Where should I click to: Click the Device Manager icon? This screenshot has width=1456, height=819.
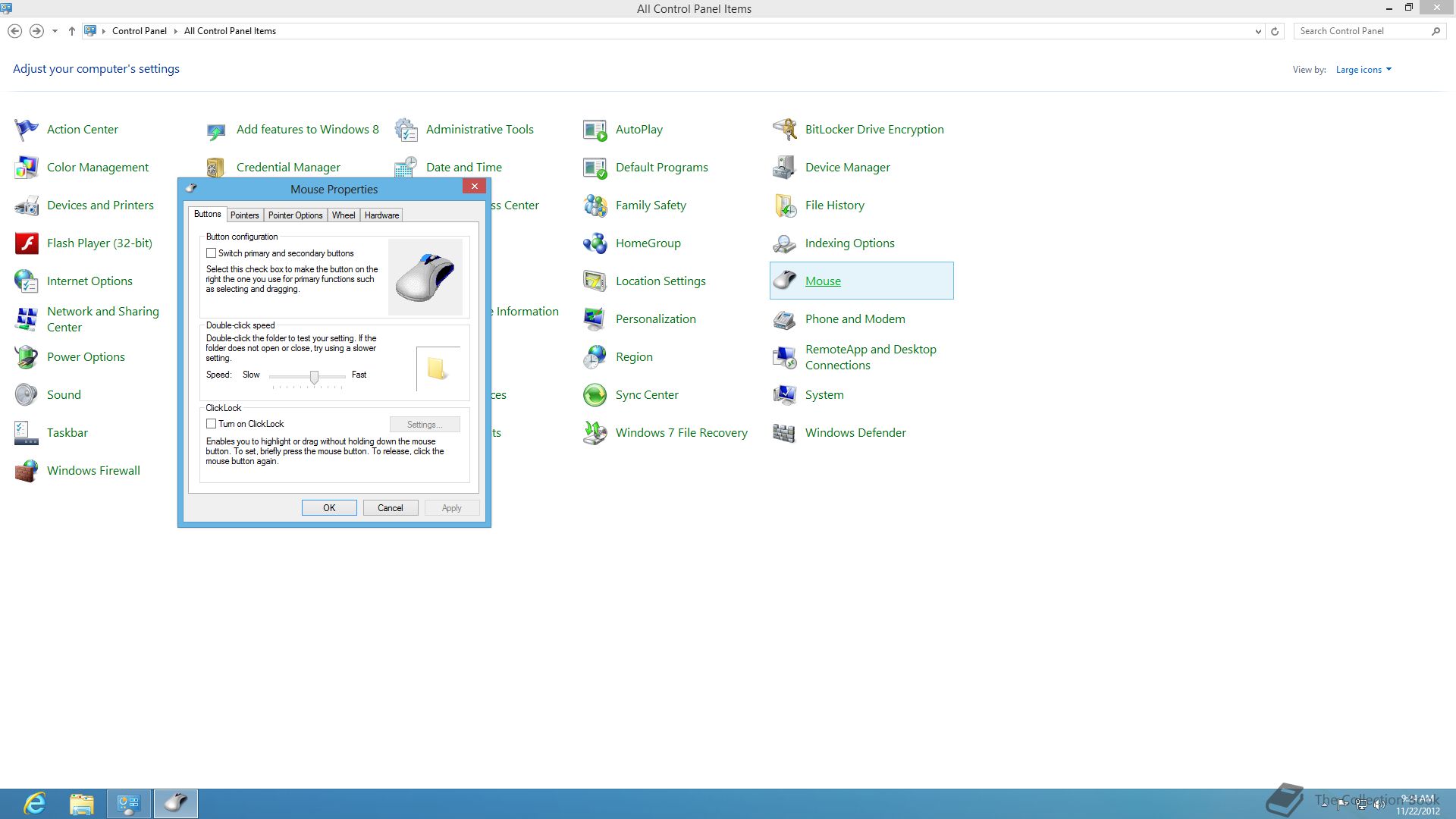785,168
